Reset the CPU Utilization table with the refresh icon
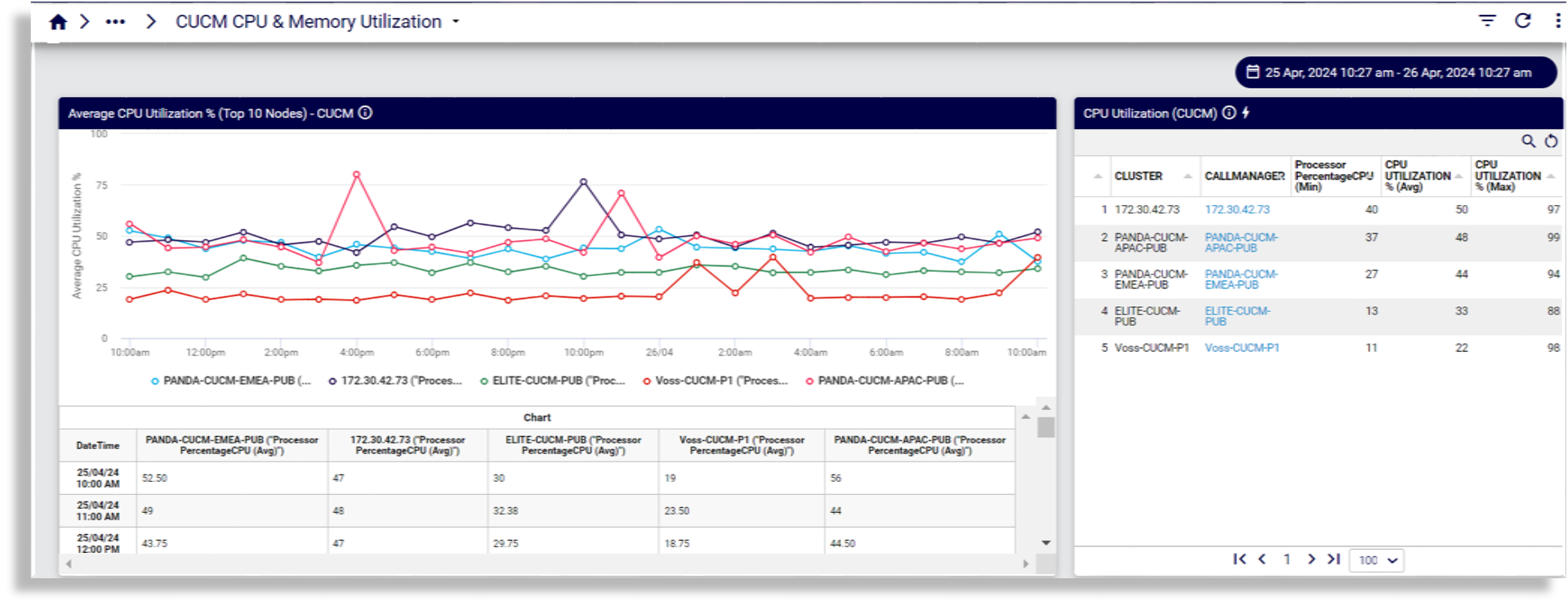This screenshot has width=1568, height=606. point(1551,141)
